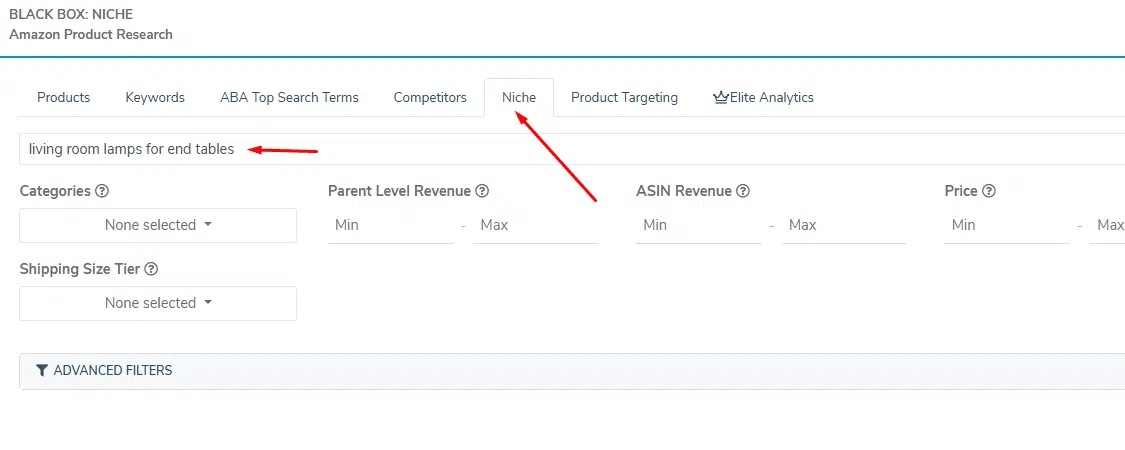
Task: Switch to the Products tab
Action: (64, 98)
